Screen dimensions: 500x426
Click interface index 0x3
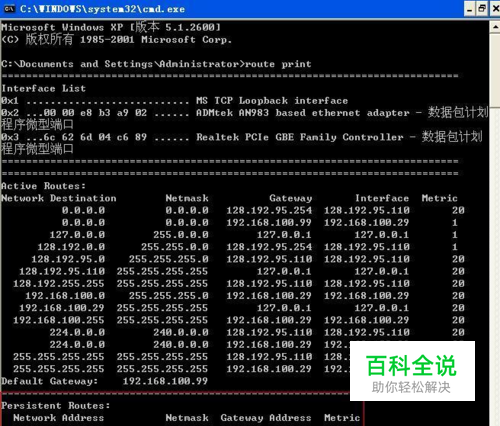(10, 137)
